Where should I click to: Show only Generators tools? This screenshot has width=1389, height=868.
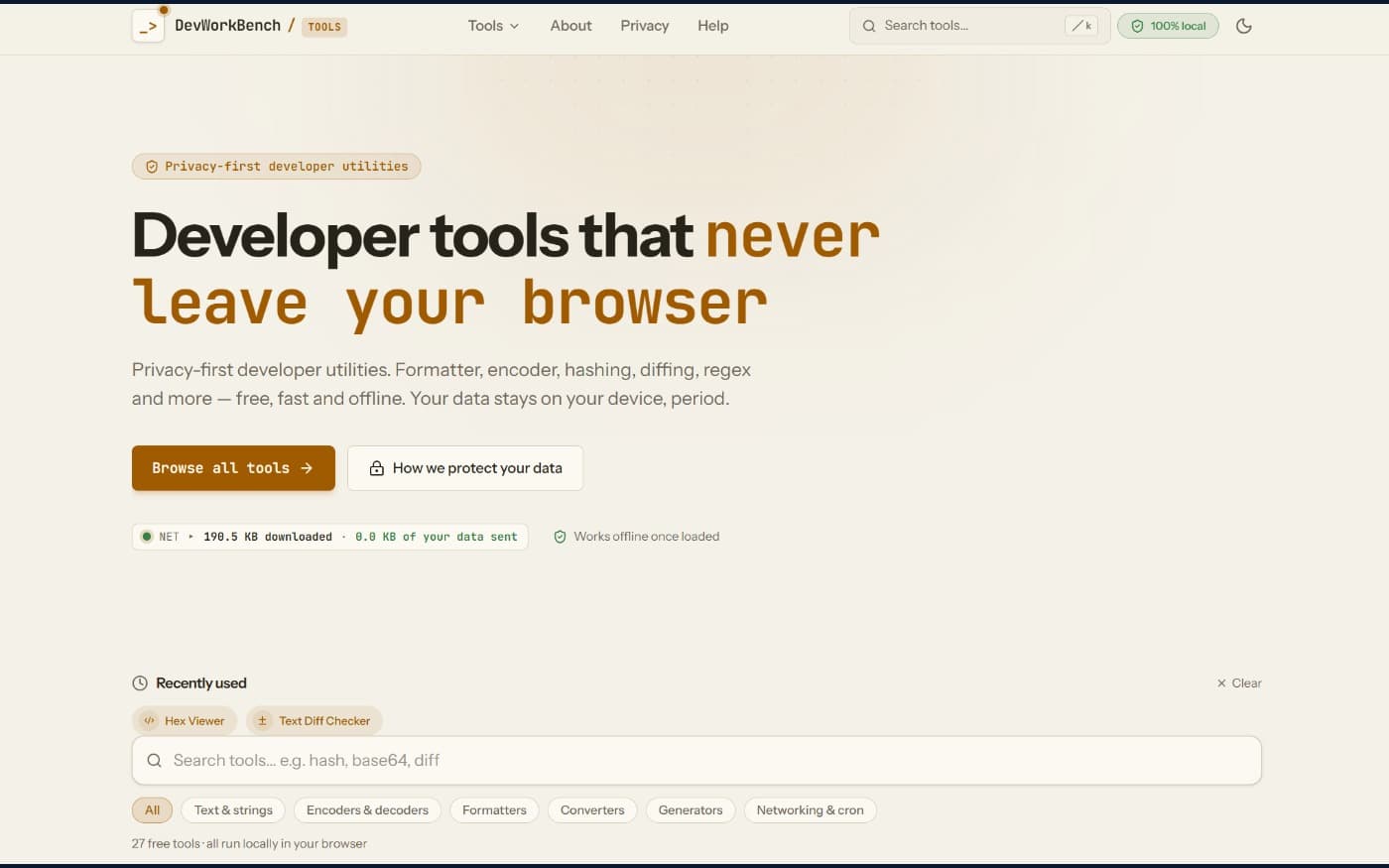(x=691, y=810)
